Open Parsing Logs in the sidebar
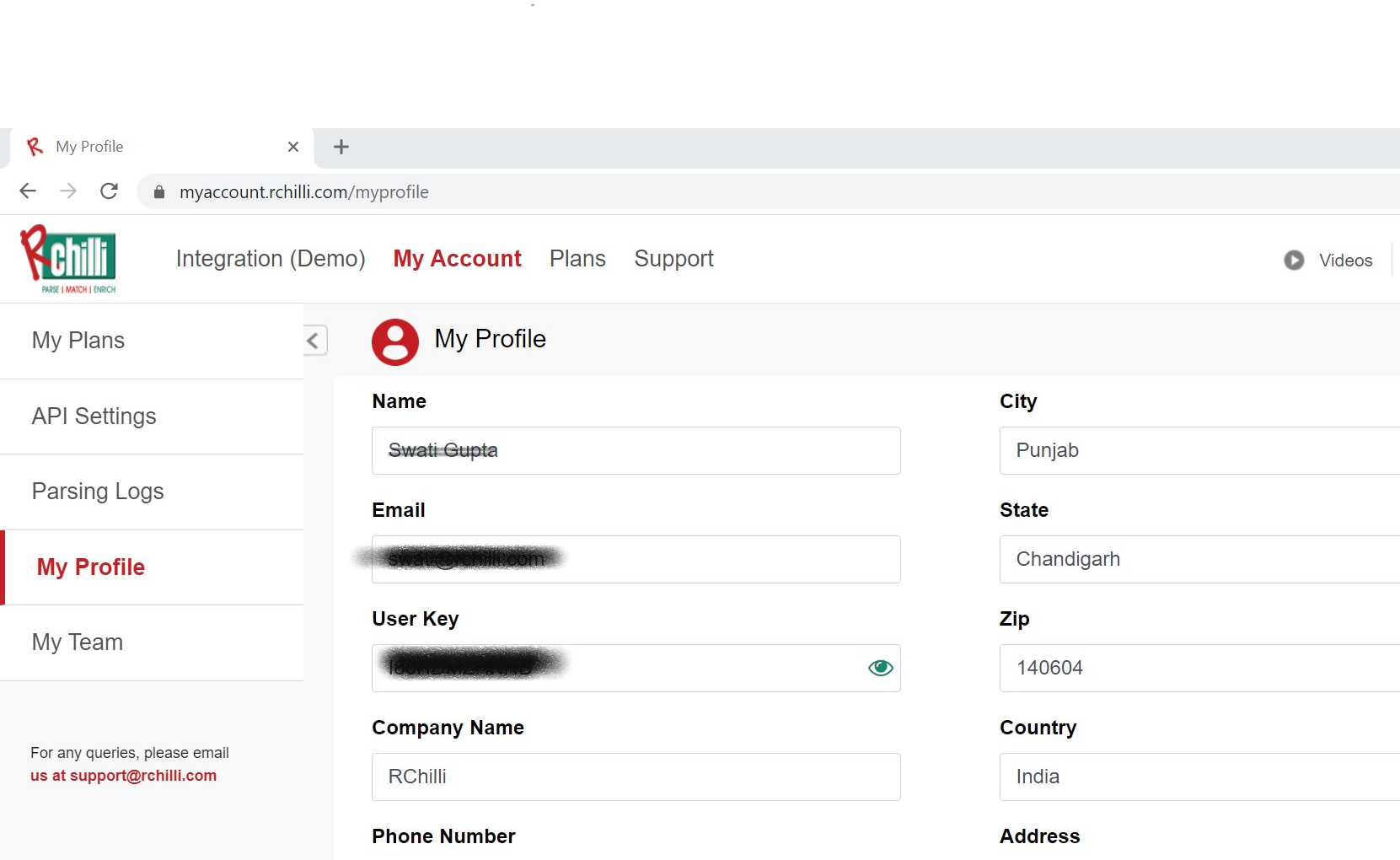Viewport: 1400px width, 860px height. pyautogui.click(x=152, y=492)
